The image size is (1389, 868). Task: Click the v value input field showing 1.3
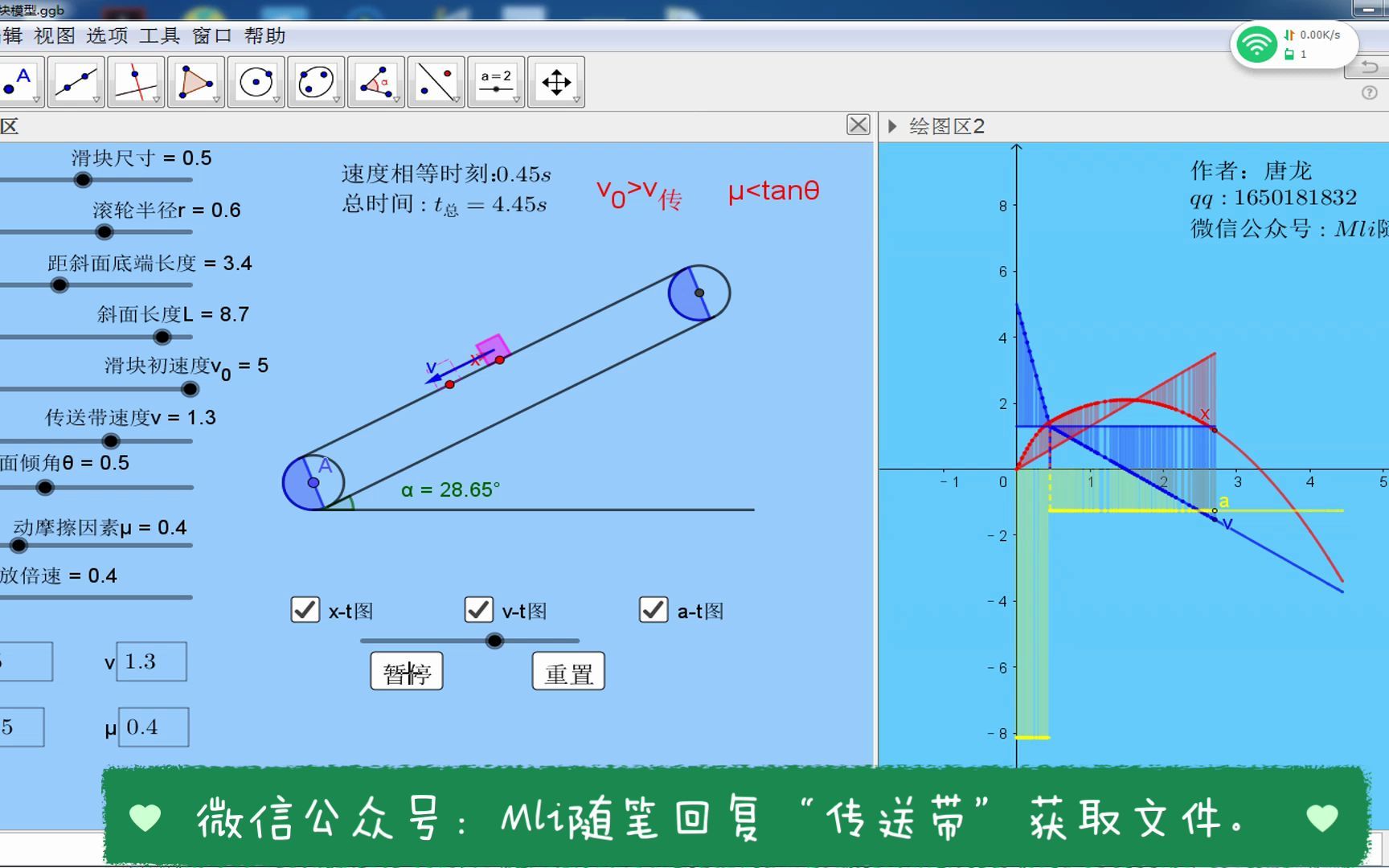[152, 661]
